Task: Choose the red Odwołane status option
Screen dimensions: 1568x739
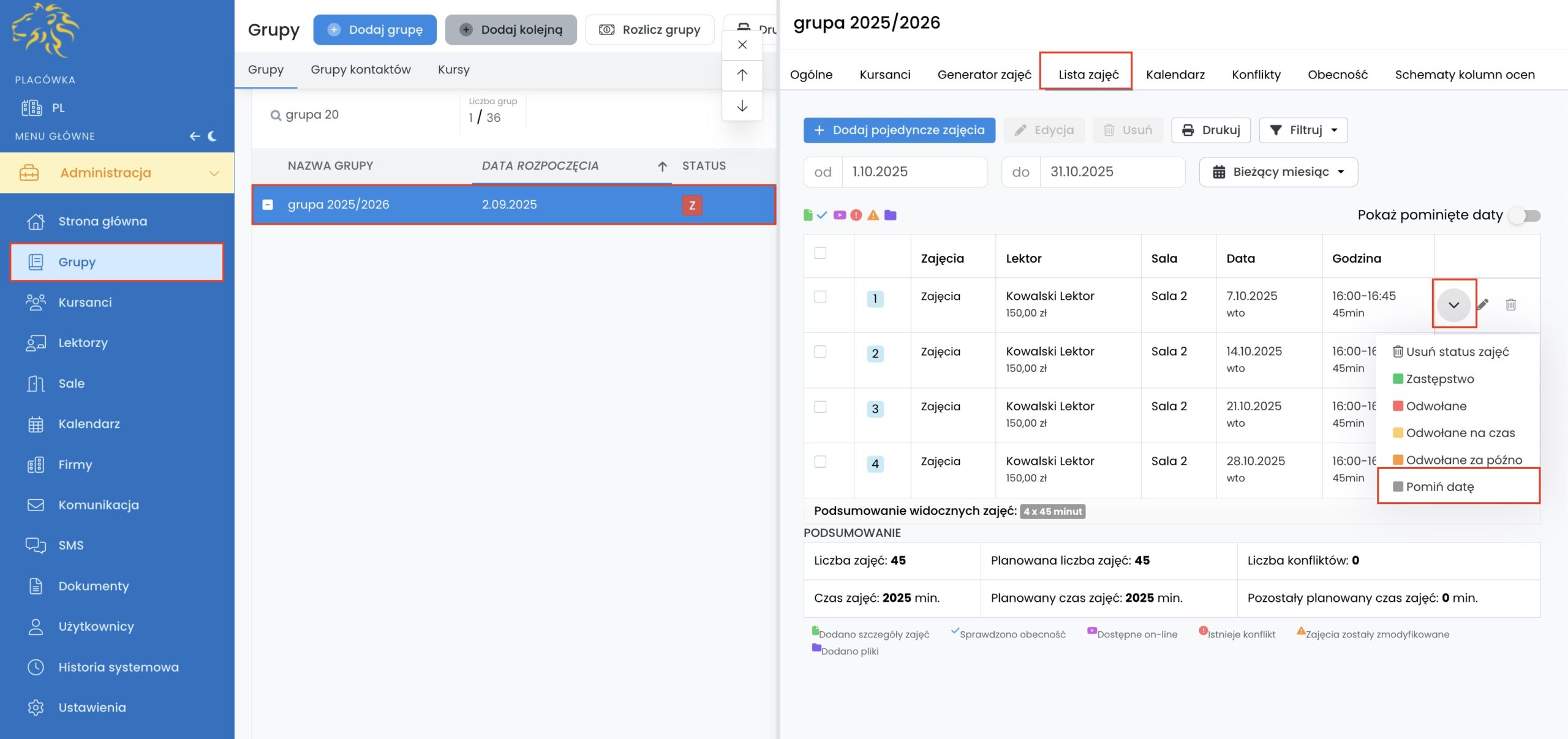Action: tap(1436, 406)
